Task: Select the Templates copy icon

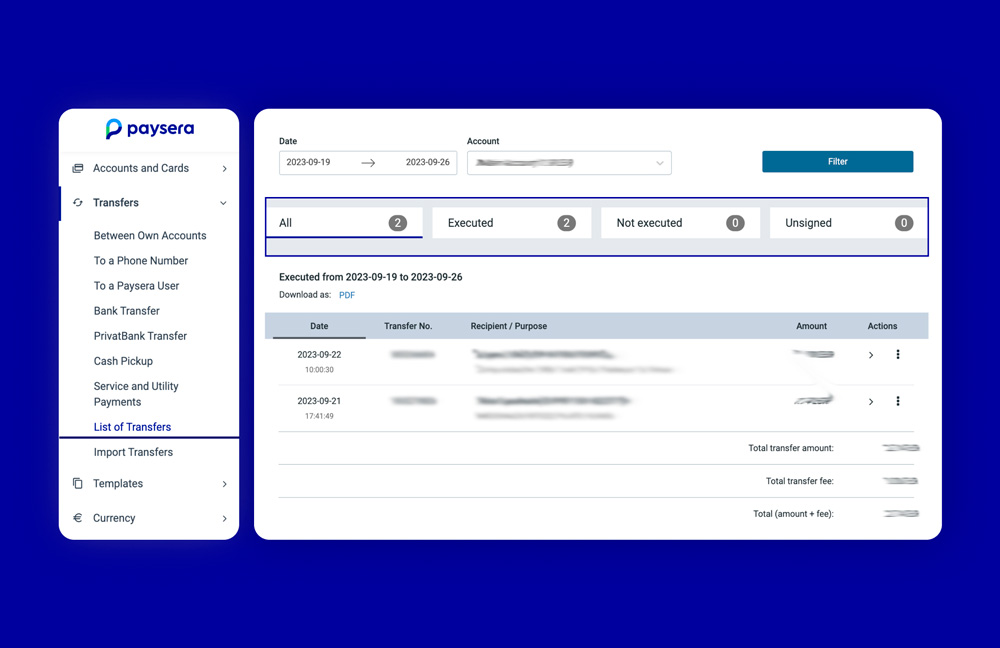Action: tap(78, 483)
